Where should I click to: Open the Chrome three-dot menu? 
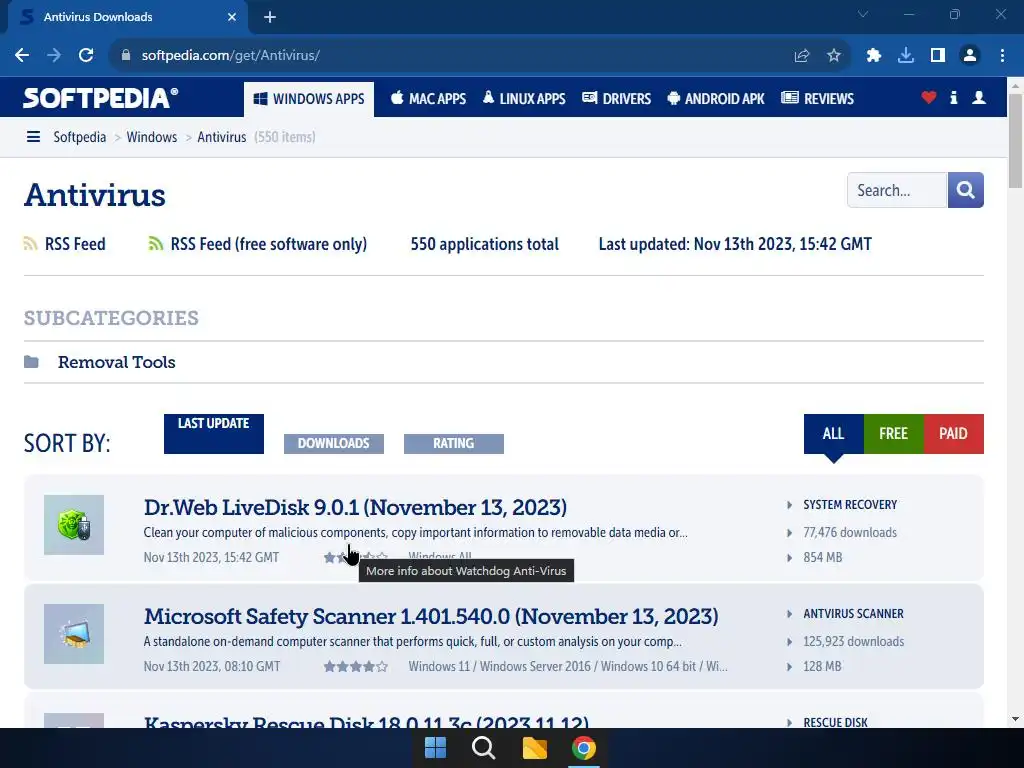tap(1002, 56)
